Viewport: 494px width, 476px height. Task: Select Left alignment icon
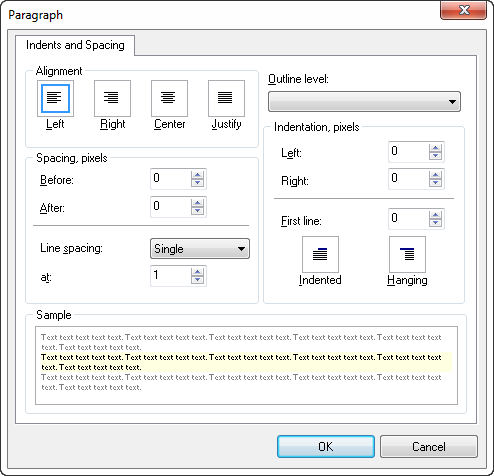pyautogui.click(x=55, y=98)
